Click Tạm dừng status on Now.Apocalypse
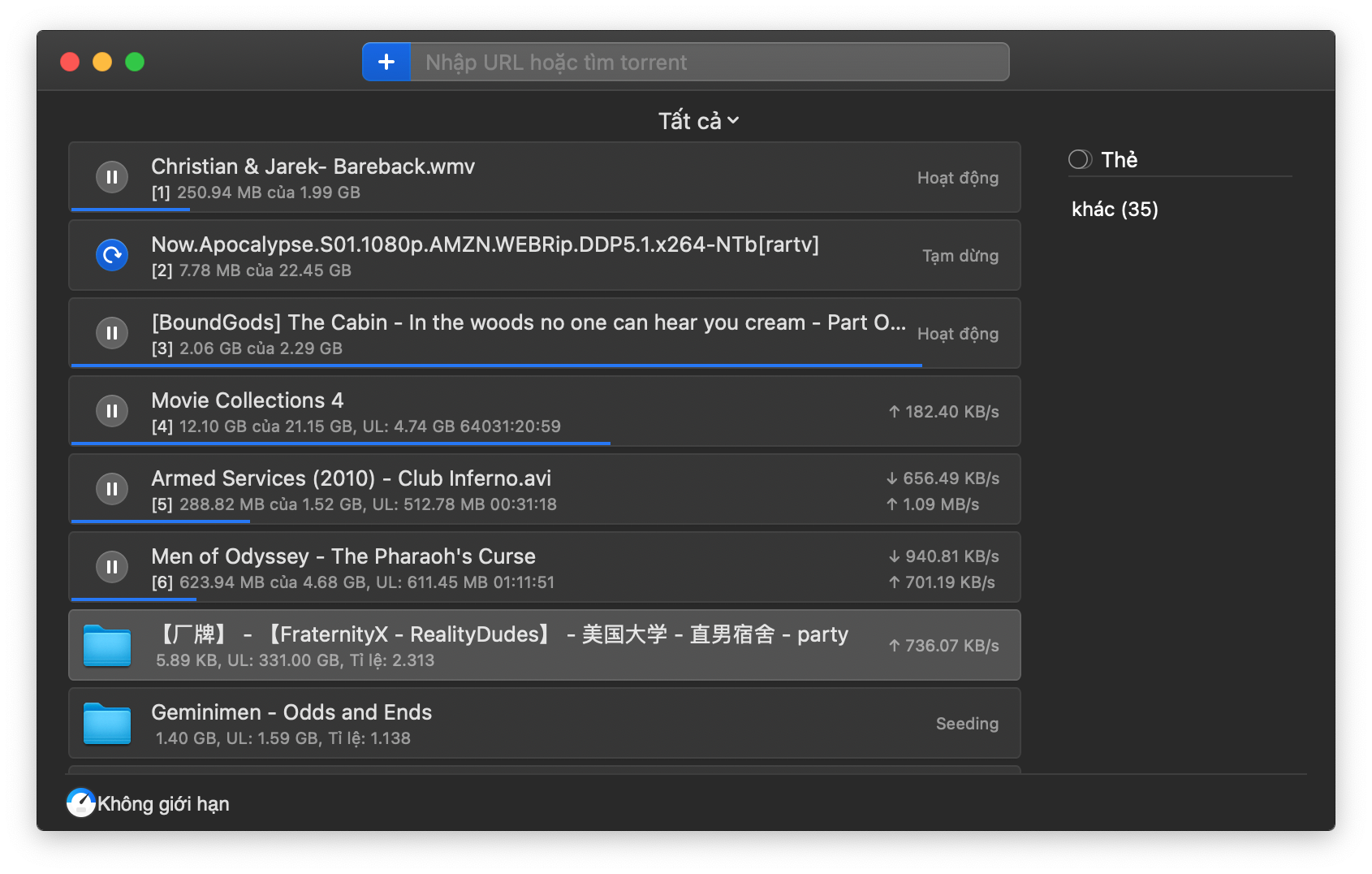 pos(960,256)
